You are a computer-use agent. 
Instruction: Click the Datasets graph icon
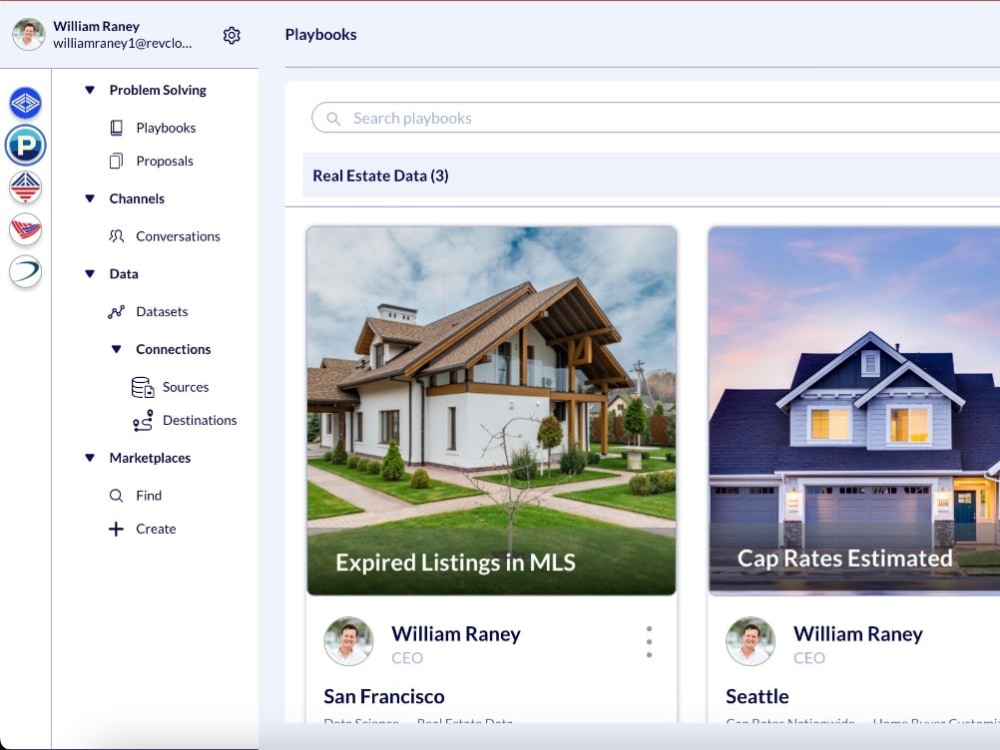point(116,311)
